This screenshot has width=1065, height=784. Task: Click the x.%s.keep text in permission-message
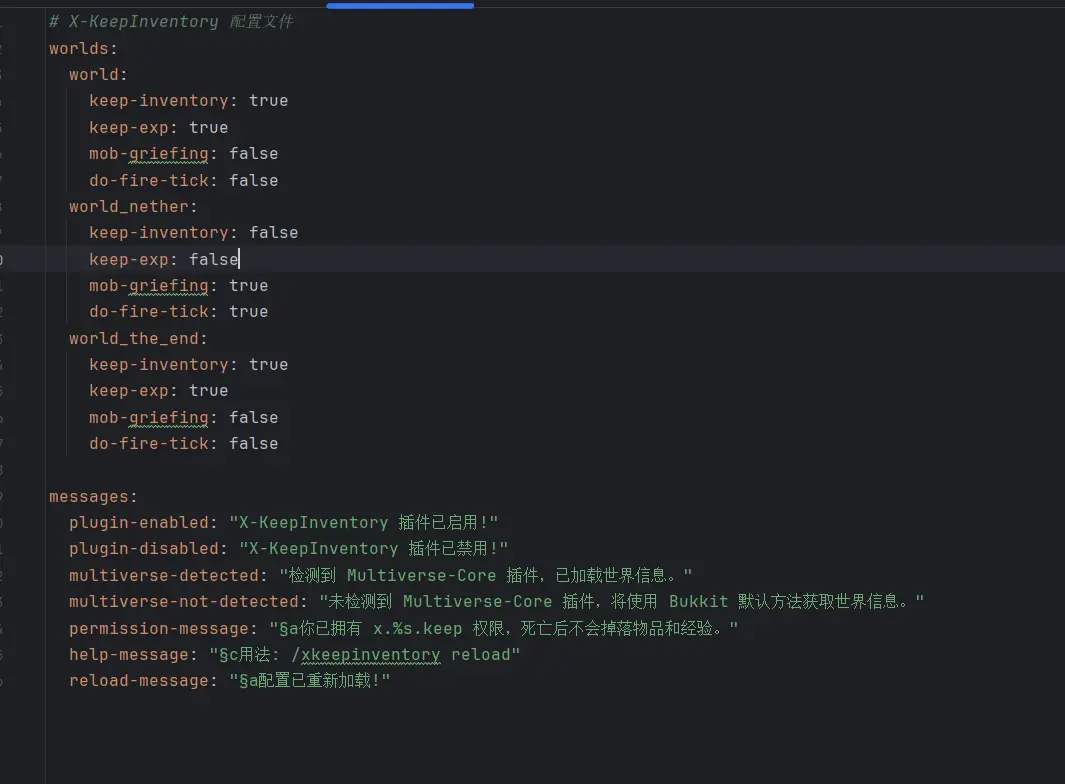click(x=417, y=628)
